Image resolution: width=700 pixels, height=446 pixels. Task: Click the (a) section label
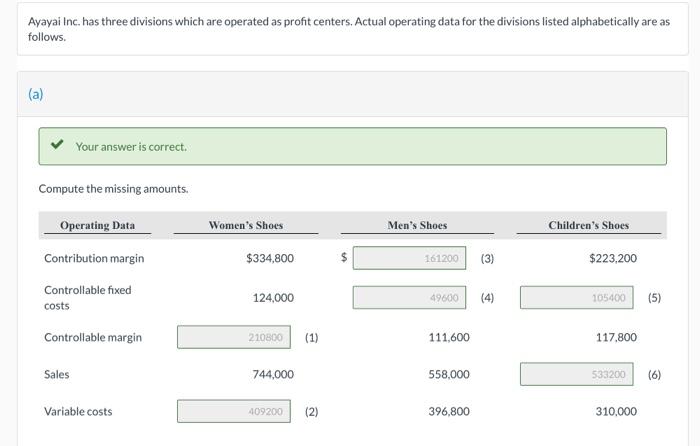pos(36,94)
